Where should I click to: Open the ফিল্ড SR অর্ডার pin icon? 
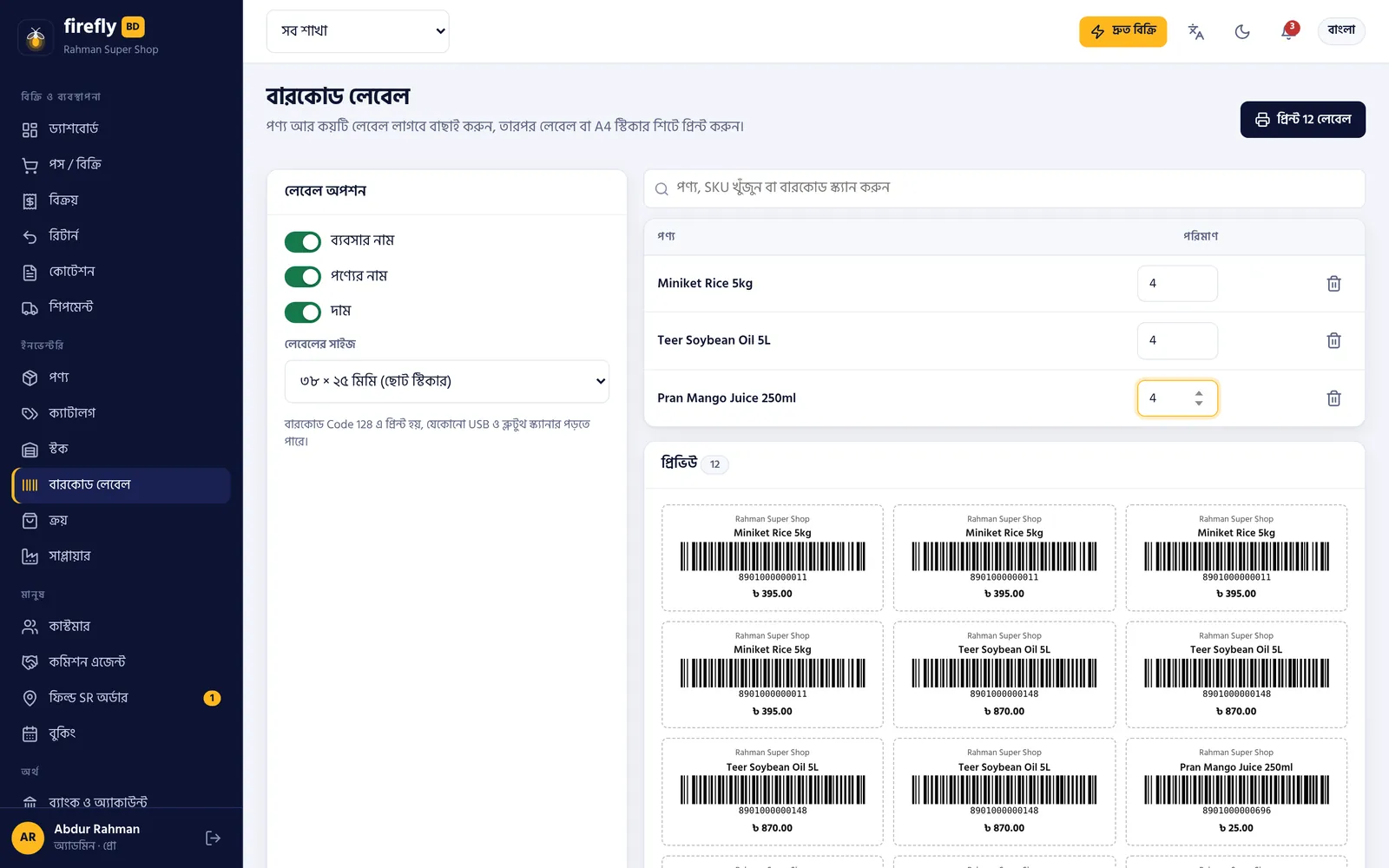pyautogui.click(x=30, y=698)
